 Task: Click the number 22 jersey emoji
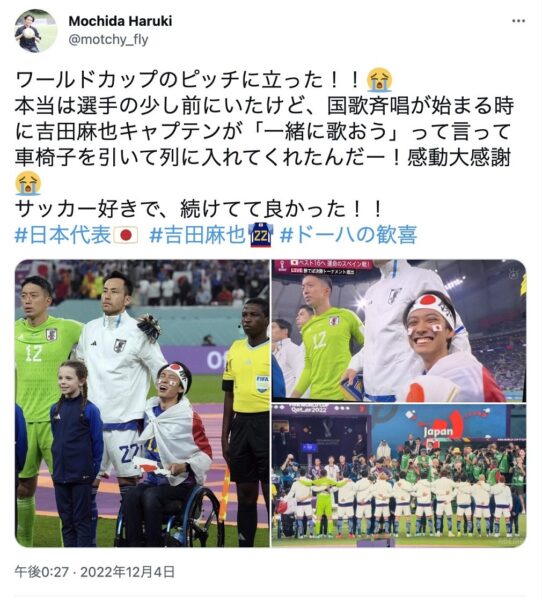[261, 235]
